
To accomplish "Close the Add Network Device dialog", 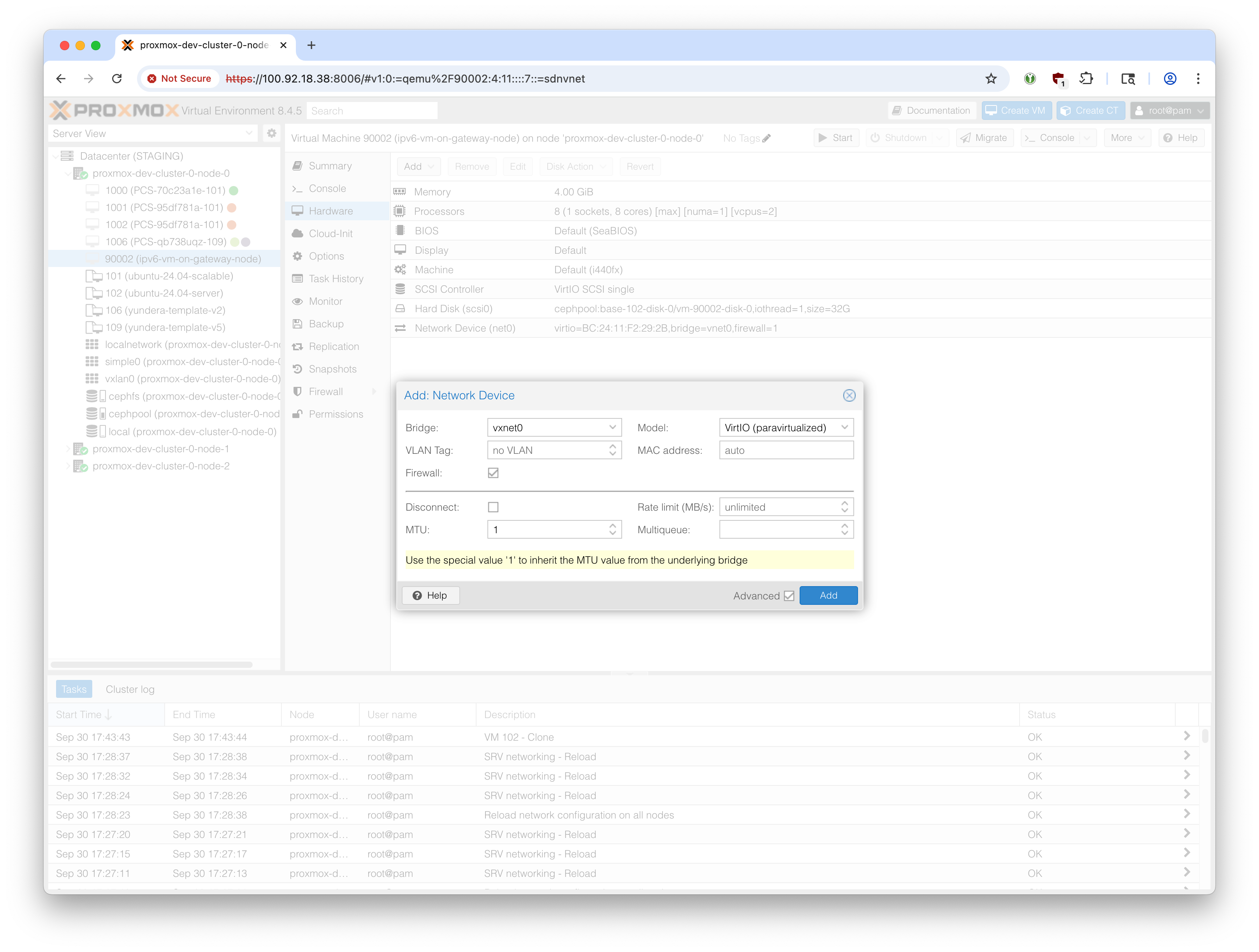I will pyautogui.click(x=849, y=395).
